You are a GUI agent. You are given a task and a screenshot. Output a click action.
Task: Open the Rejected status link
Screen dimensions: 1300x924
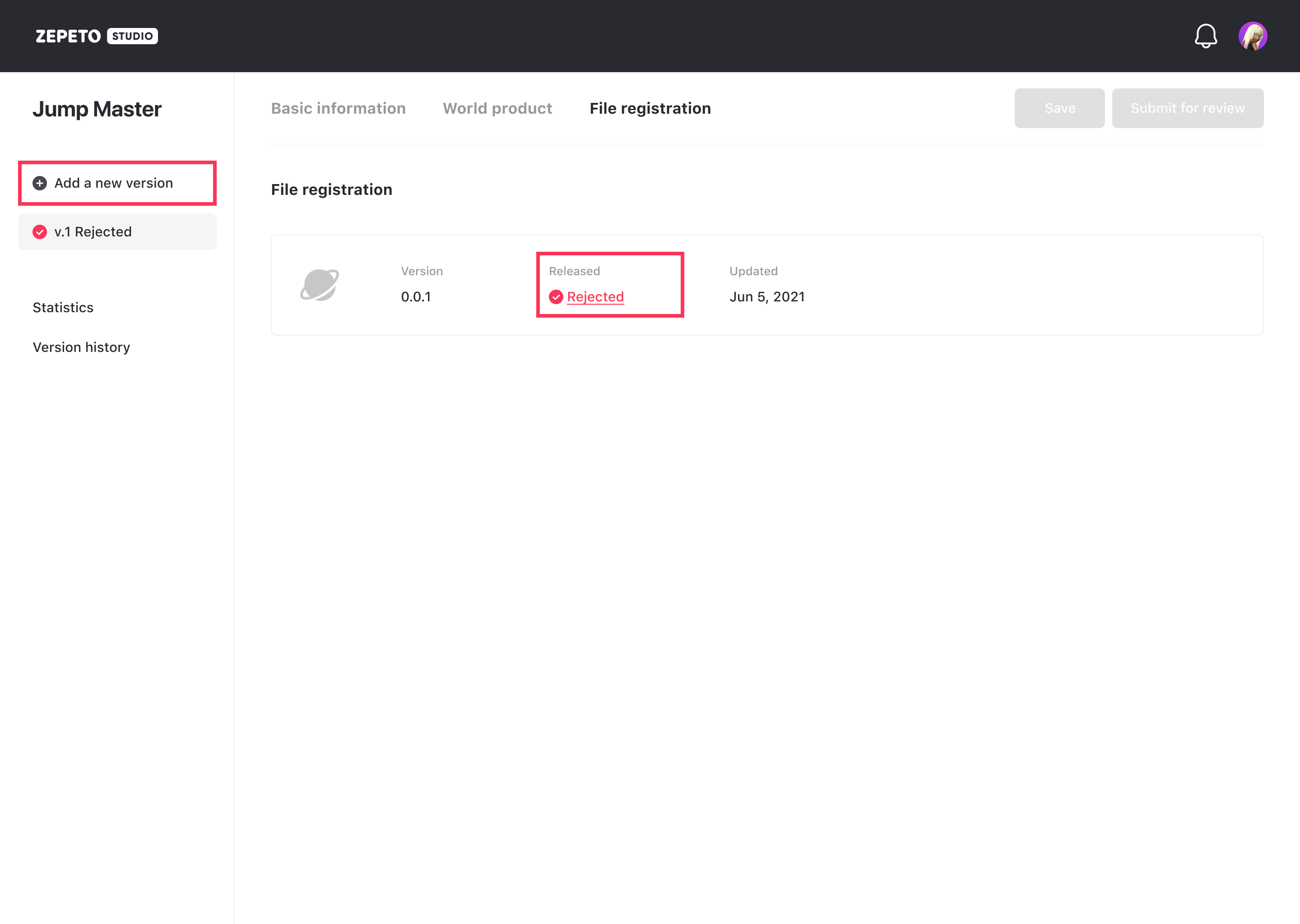[595, 297]
